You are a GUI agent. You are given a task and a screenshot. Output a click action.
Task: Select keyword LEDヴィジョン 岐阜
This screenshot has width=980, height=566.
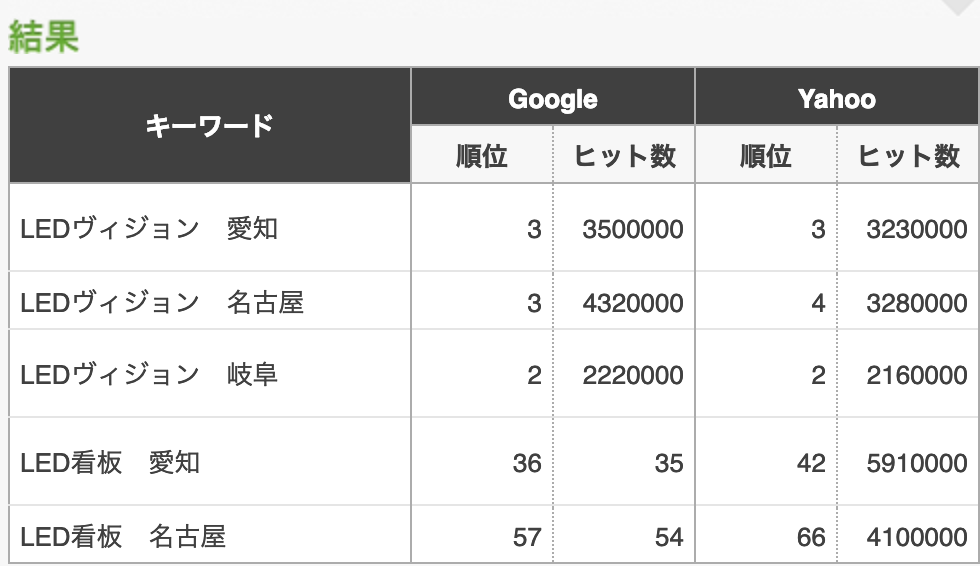tap(149, 375)
